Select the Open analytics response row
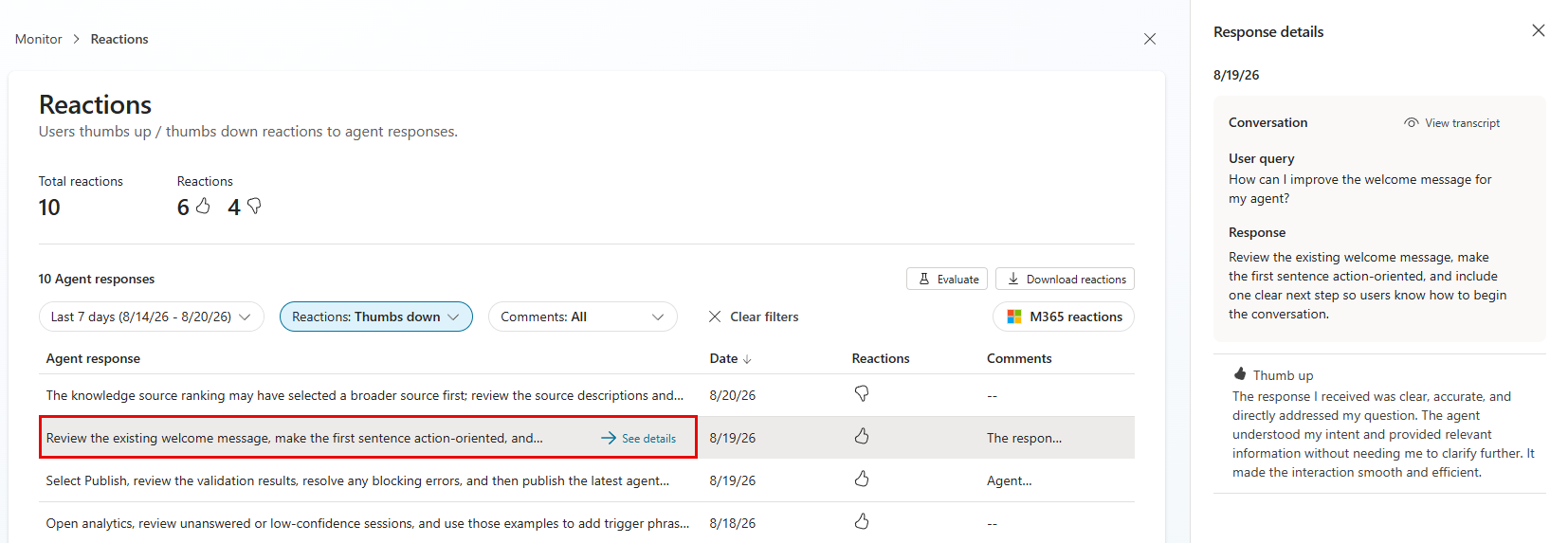Viewport: 1568px width, 543px height. (586, 523)
